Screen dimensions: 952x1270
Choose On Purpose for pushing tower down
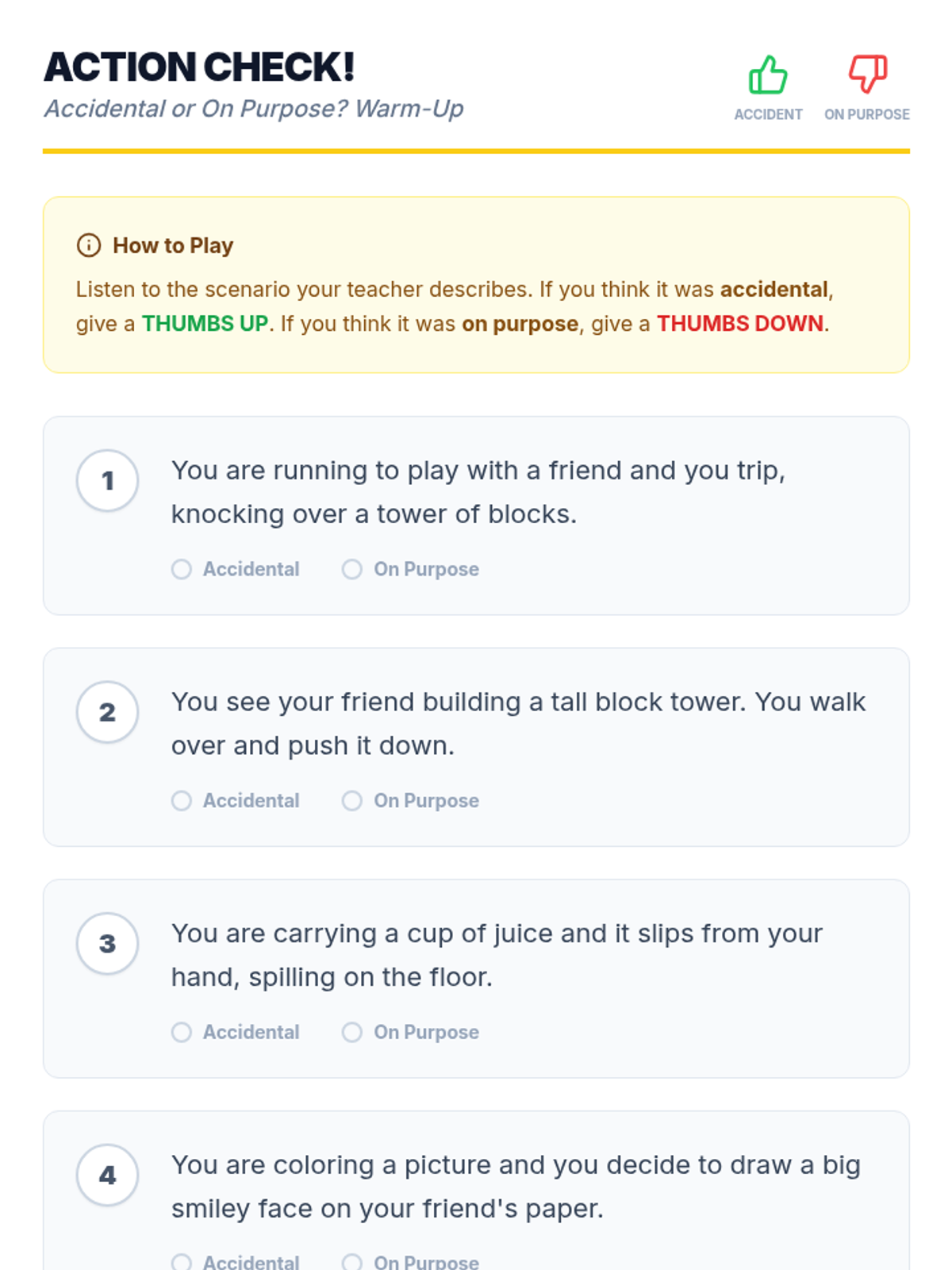[352, 800]
